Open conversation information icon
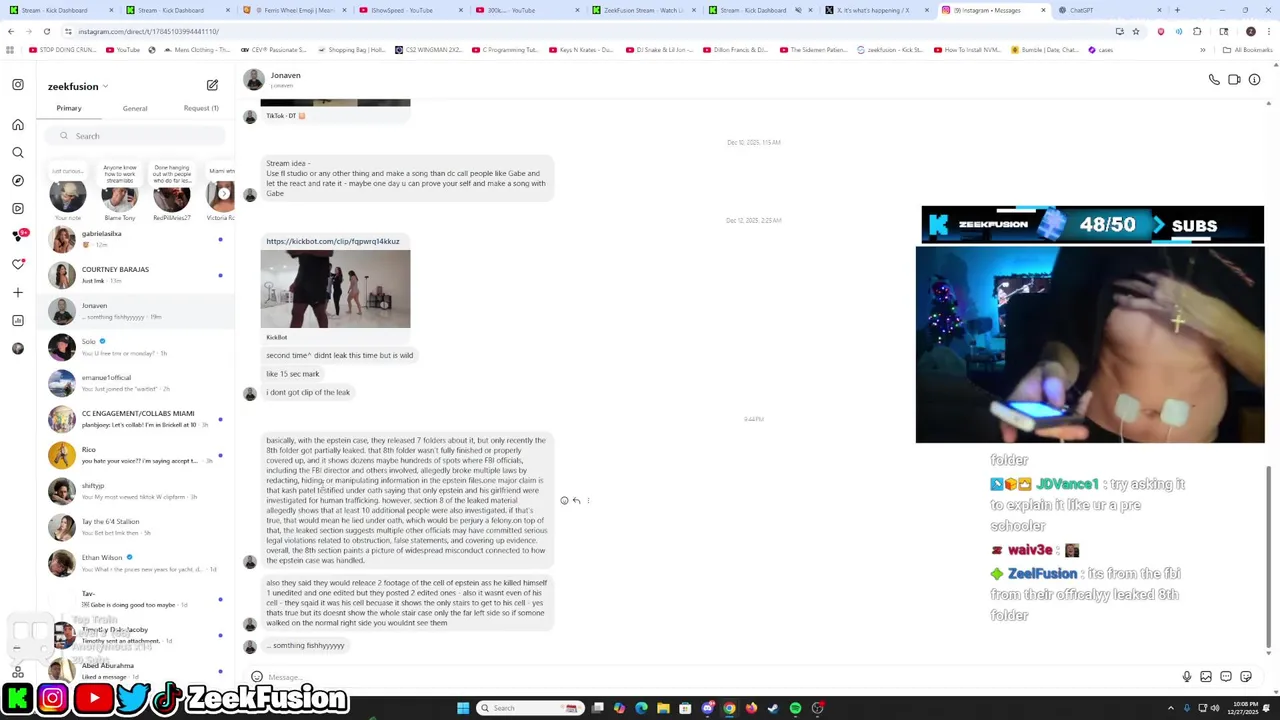The image size is (1280, 720). [1254, 80]
